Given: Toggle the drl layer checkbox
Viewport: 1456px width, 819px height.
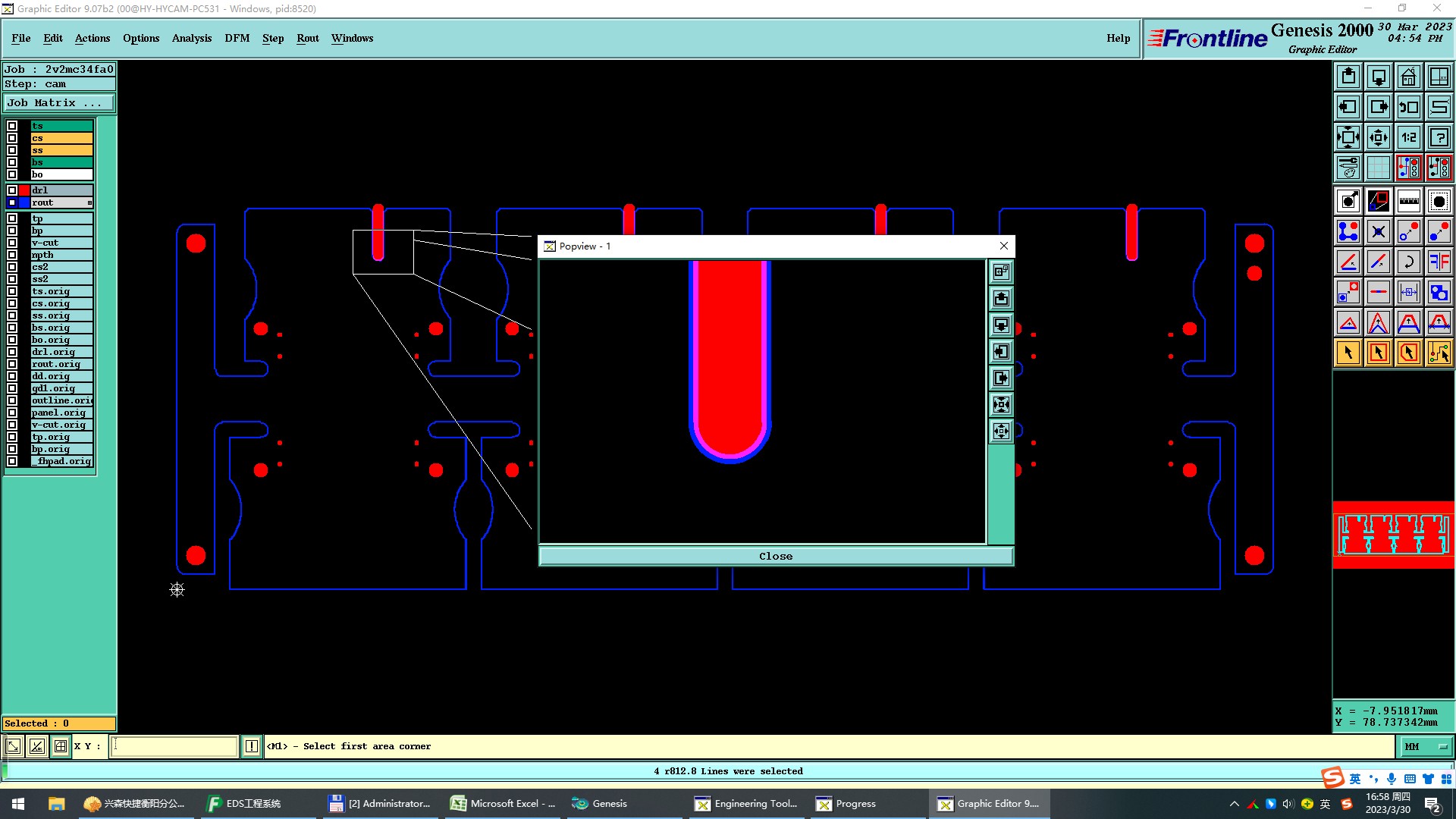Looking at the screenshot, I should 12,190.
